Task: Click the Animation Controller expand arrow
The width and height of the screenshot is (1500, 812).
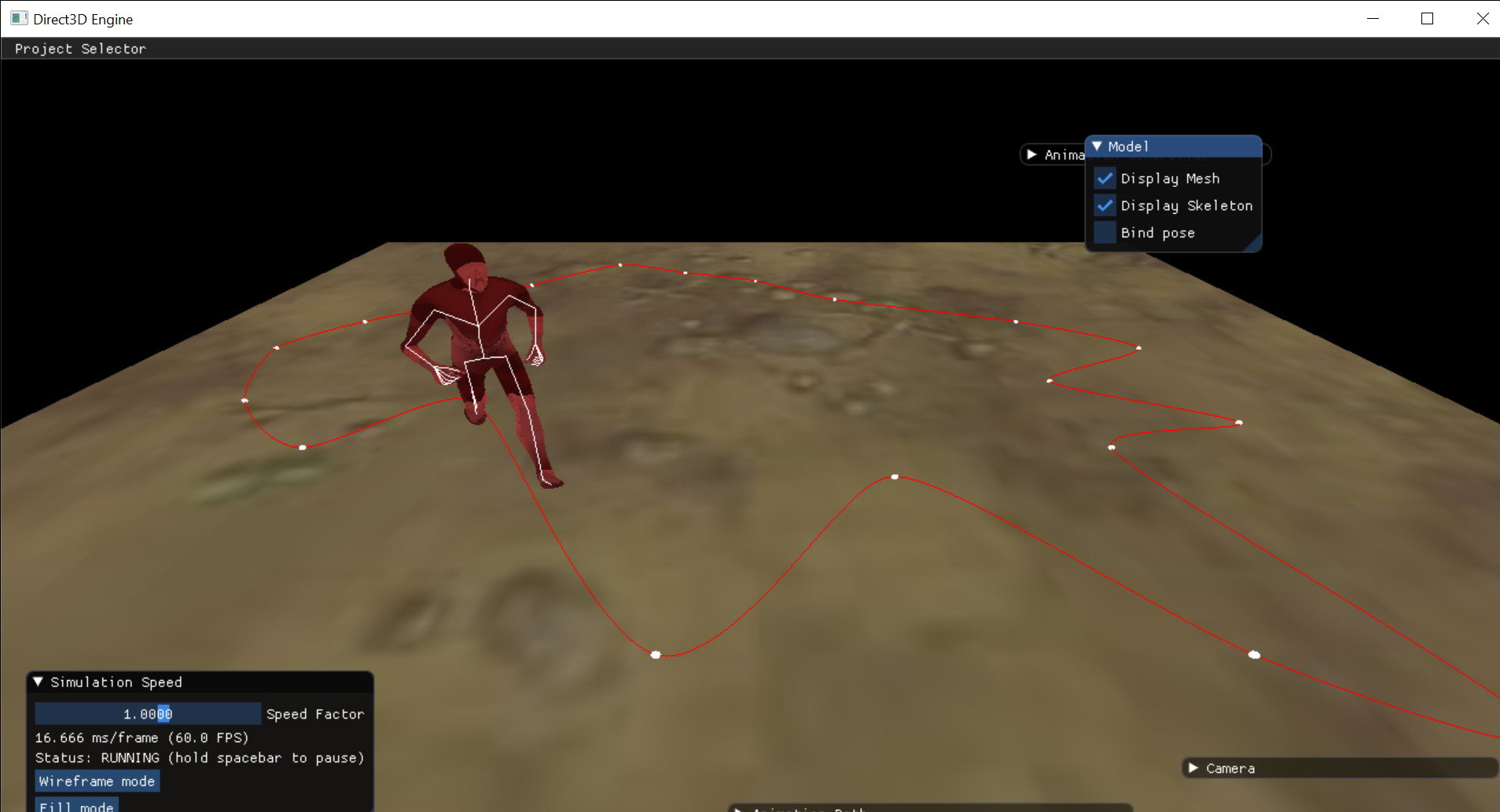Action: tap(1031, 154)
